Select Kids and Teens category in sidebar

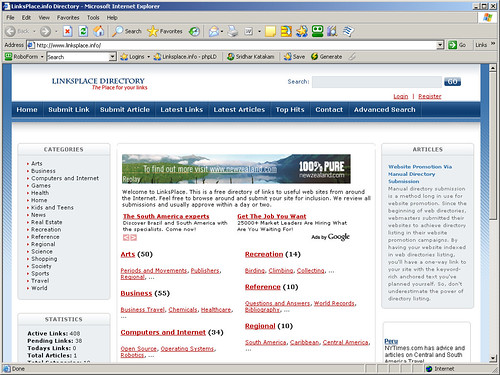point(52,208)
